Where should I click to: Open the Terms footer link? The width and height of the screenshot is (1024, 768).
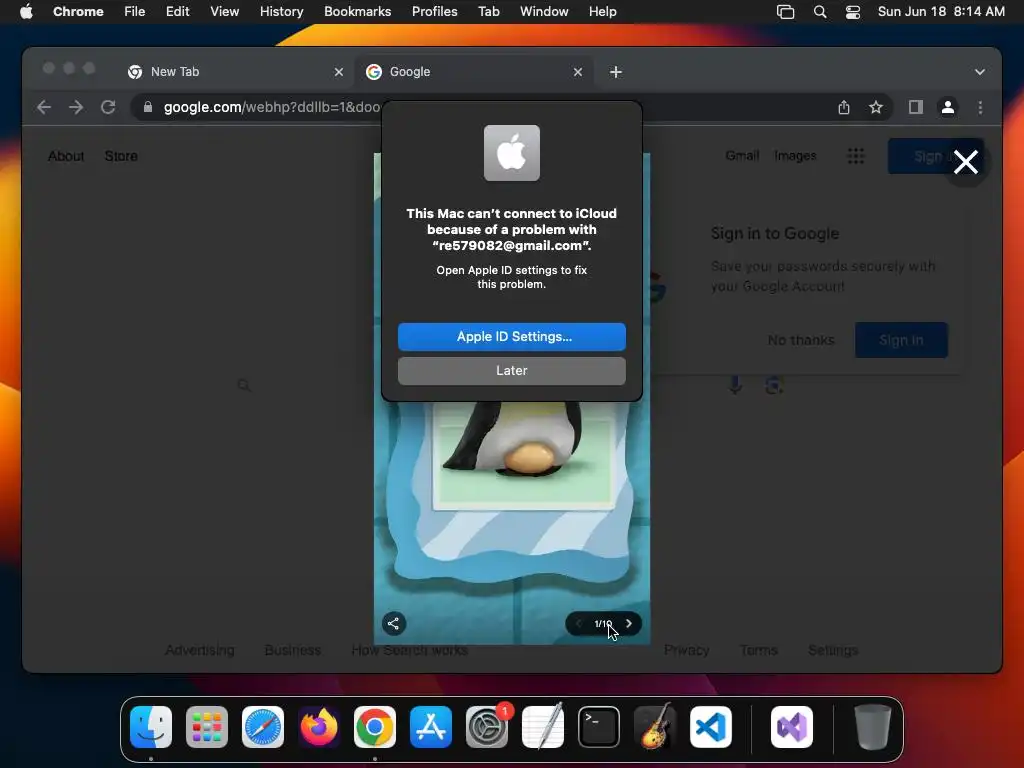[758, 650]
